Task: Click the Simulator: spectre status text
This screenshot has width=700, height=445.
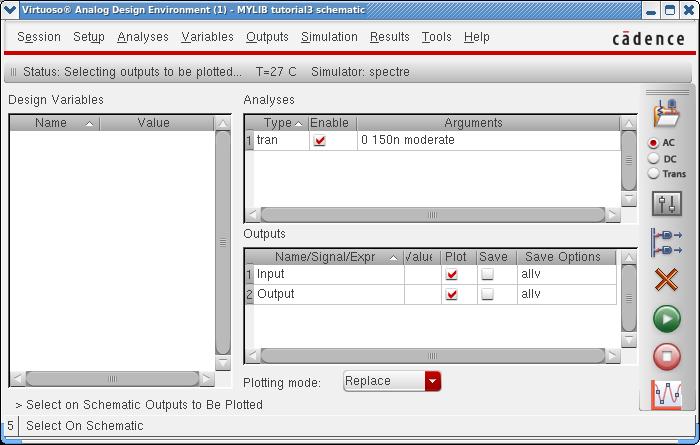Action: tap(360, 72)
